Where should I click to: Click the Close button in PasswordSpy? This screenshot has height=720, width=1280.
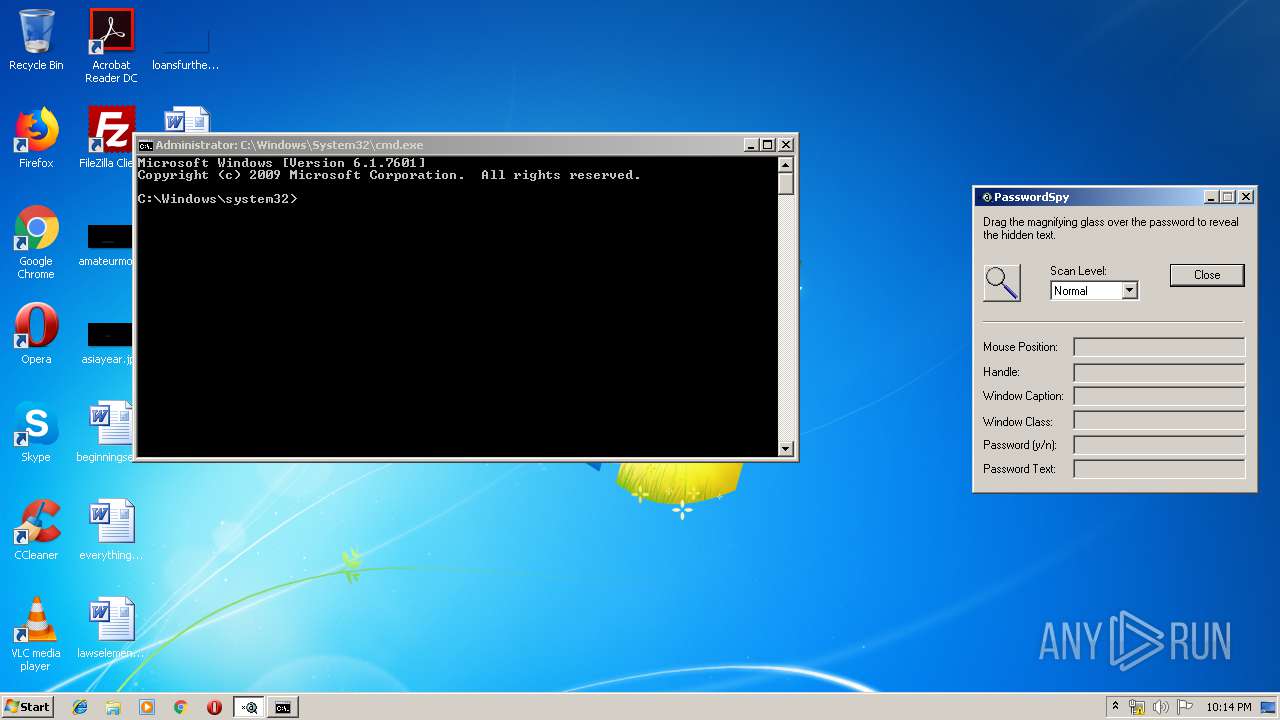1207,275
